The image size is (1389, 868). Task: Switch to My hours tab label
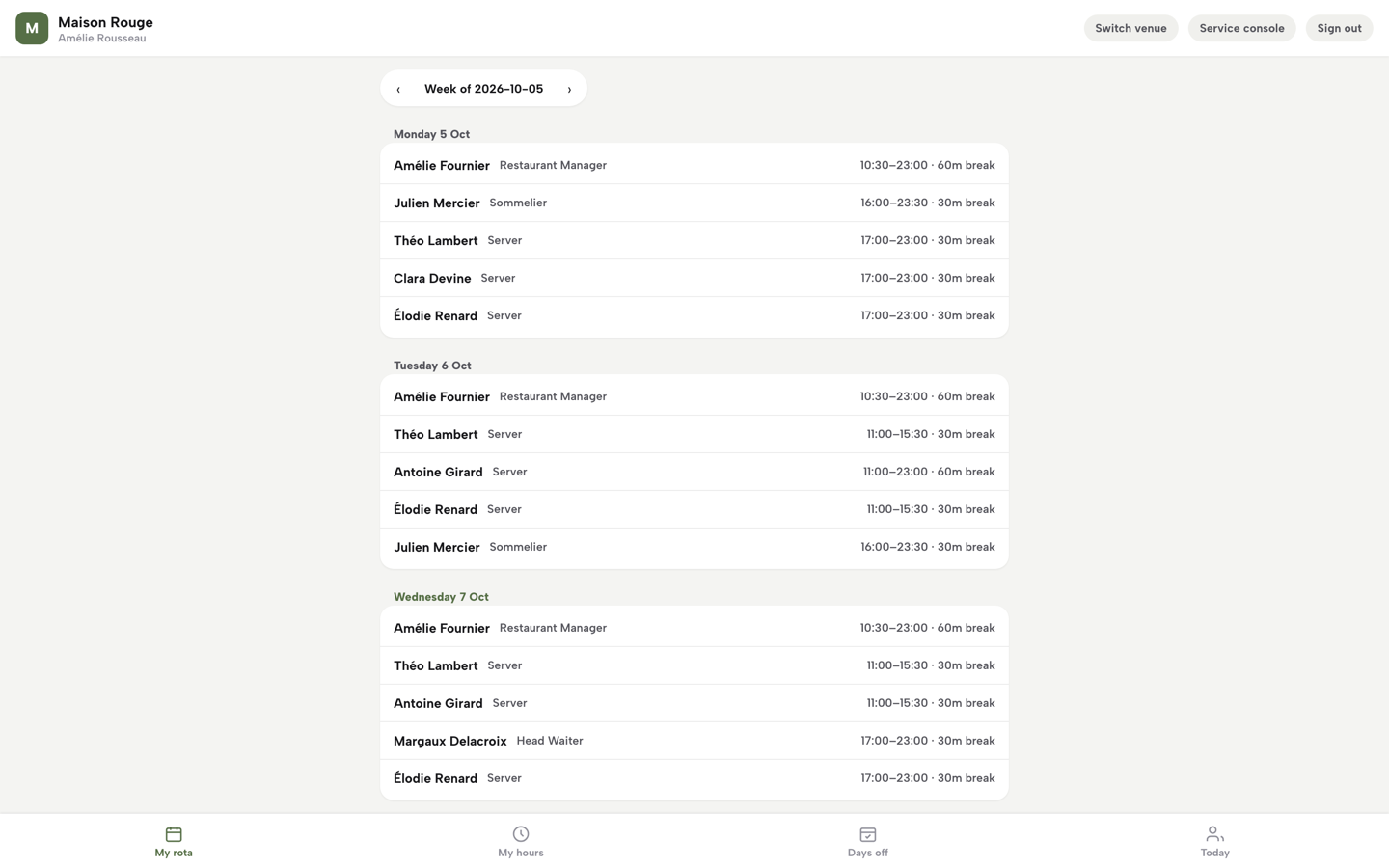[521, 853]
